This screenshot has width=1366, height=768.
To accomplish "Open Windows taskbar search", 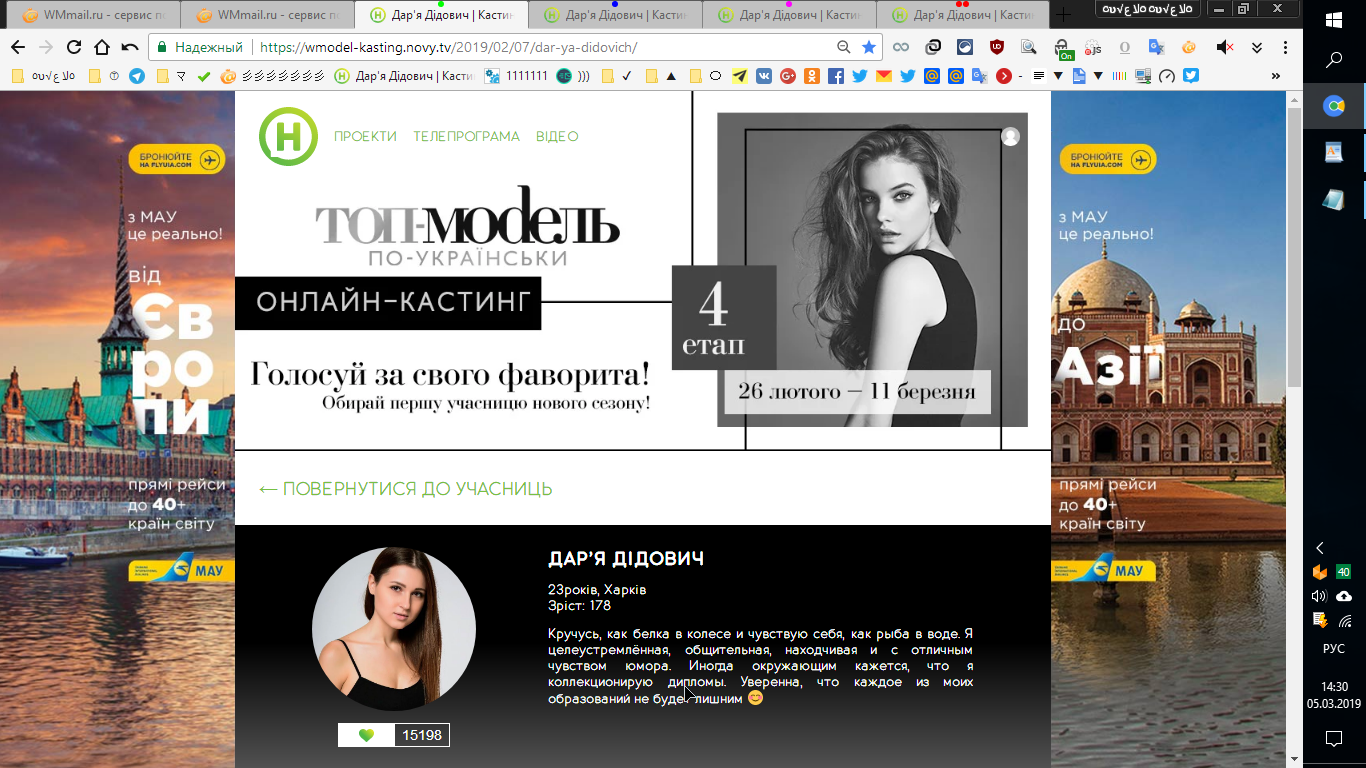I will [x=1334, y=61].
